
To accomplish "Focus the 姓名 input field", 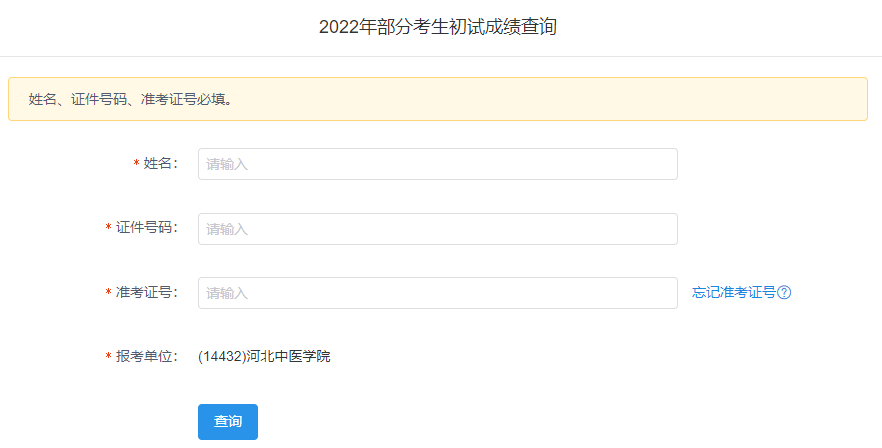I will coord(437,164).
